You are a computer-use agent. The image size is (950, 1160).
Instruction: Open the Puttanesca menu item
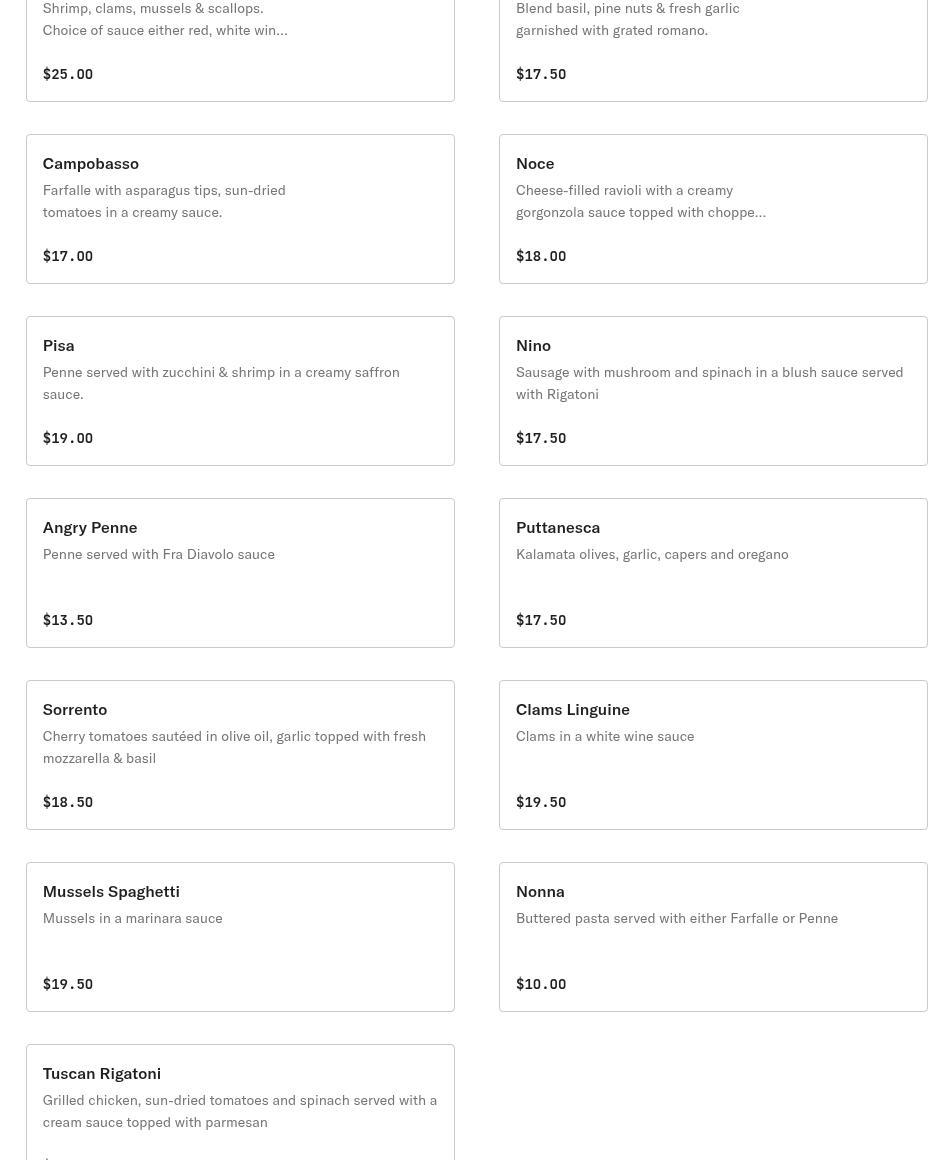713,573
